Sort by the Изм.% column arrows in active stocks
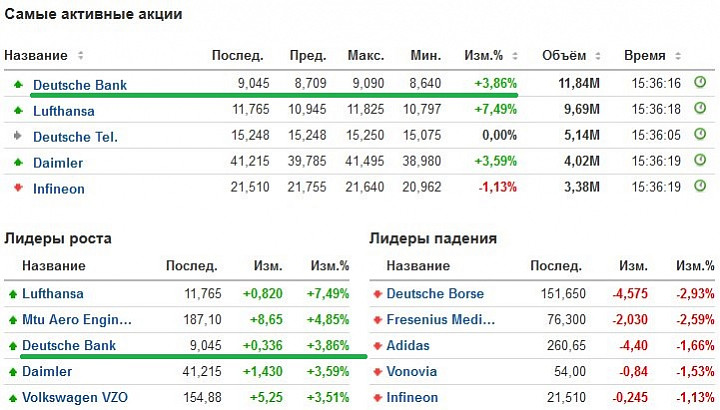 [x=515, y=56]
